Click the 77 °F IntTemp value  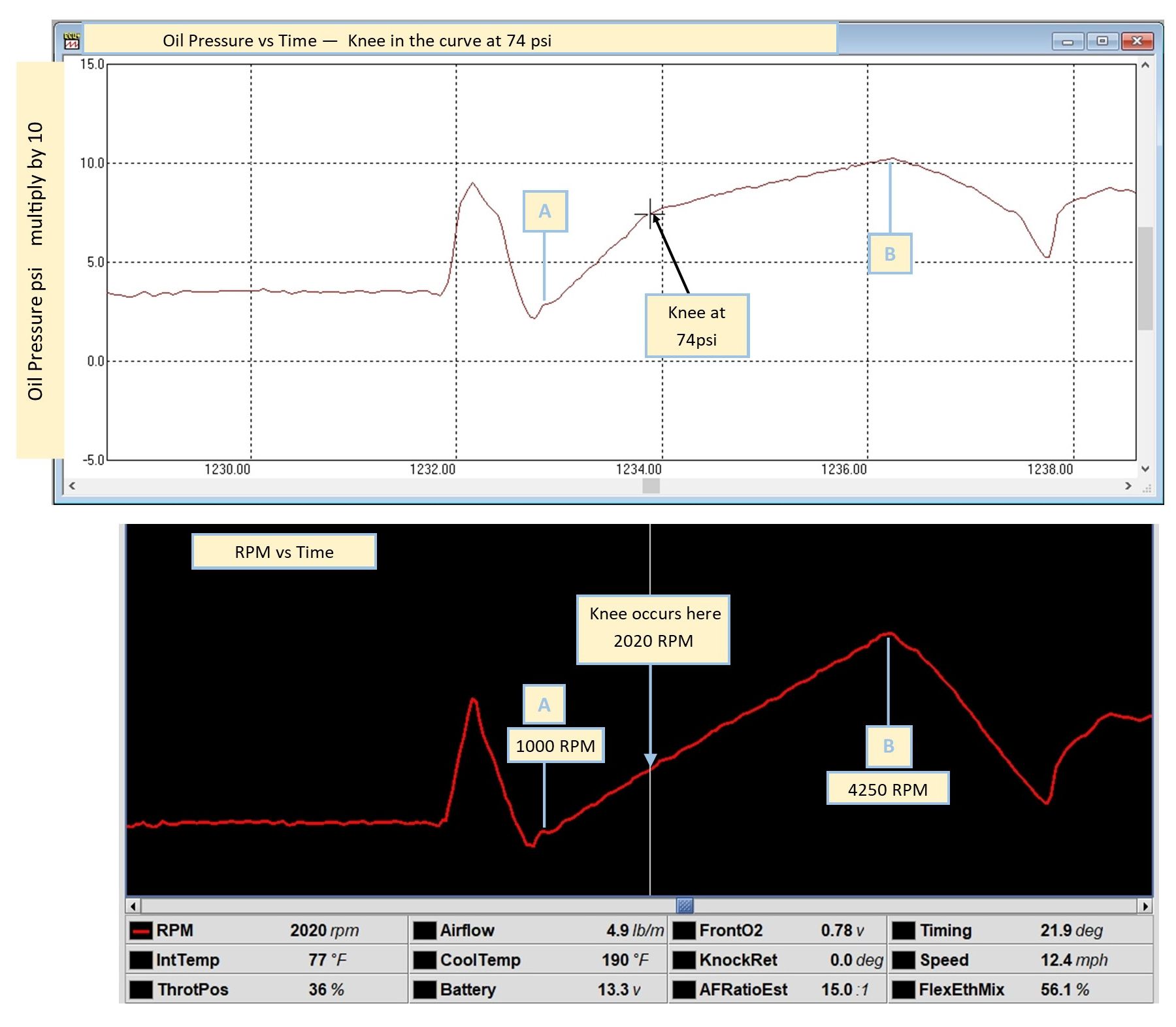click(327, 960)
